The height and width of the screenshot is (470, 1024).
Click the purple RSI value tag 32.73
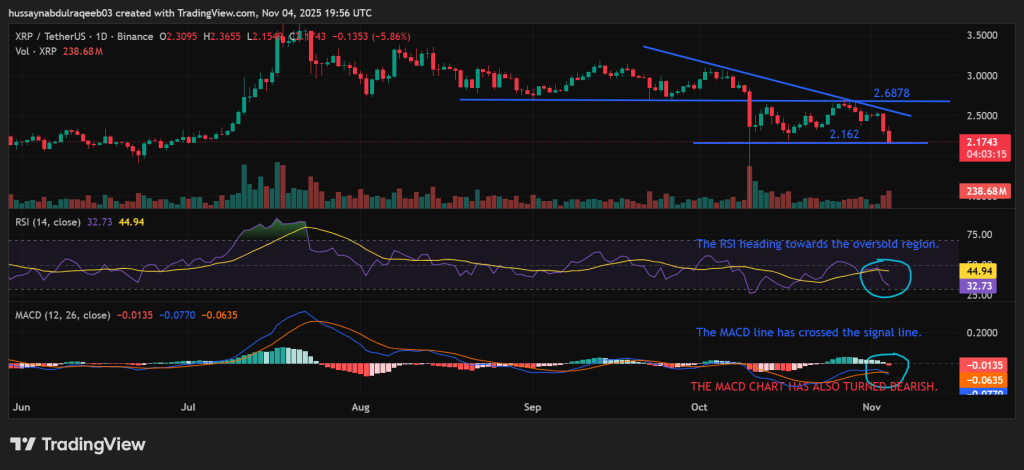981,285
